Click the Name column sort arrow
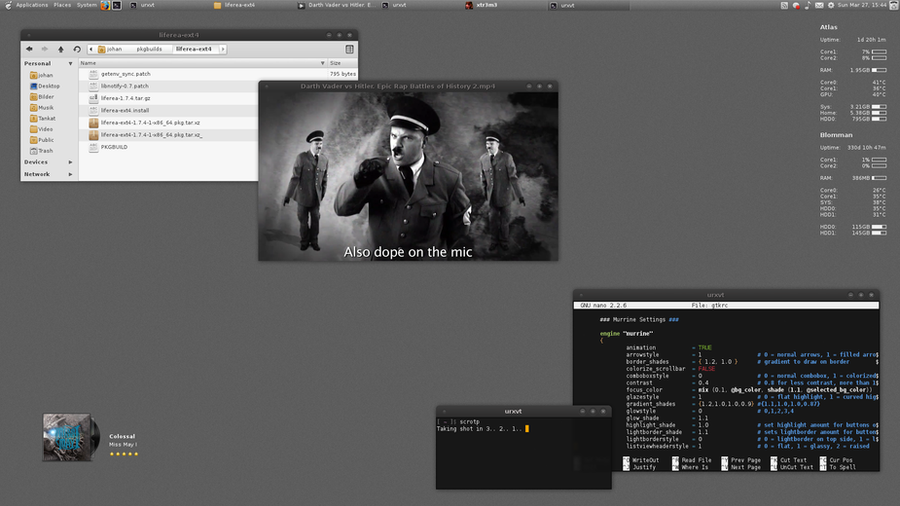The height and width of the screenshot is (506, 900). tap(322, 63)
